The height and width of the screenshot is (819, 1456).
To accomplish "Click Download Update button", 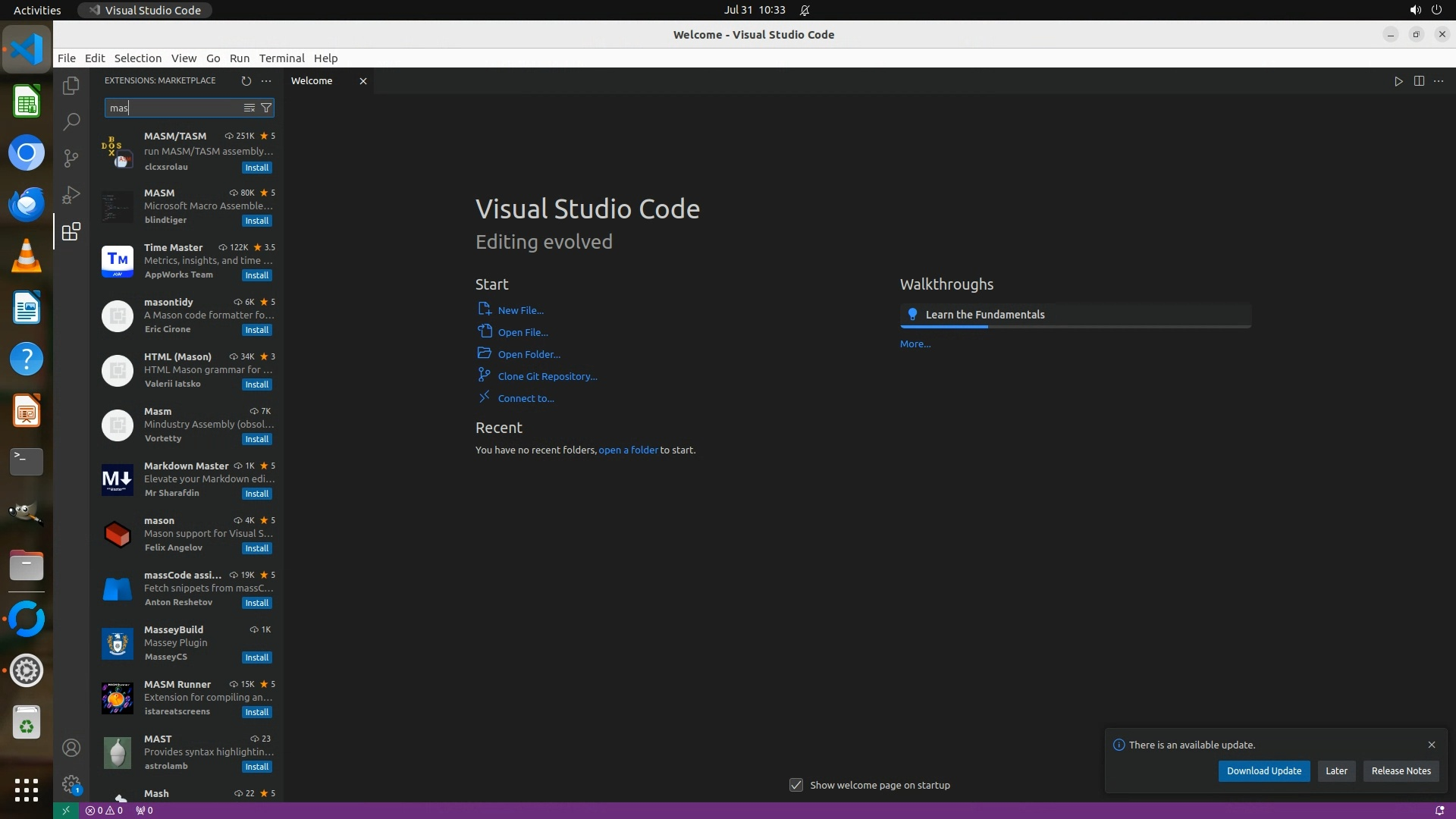I will [1263, 770].
